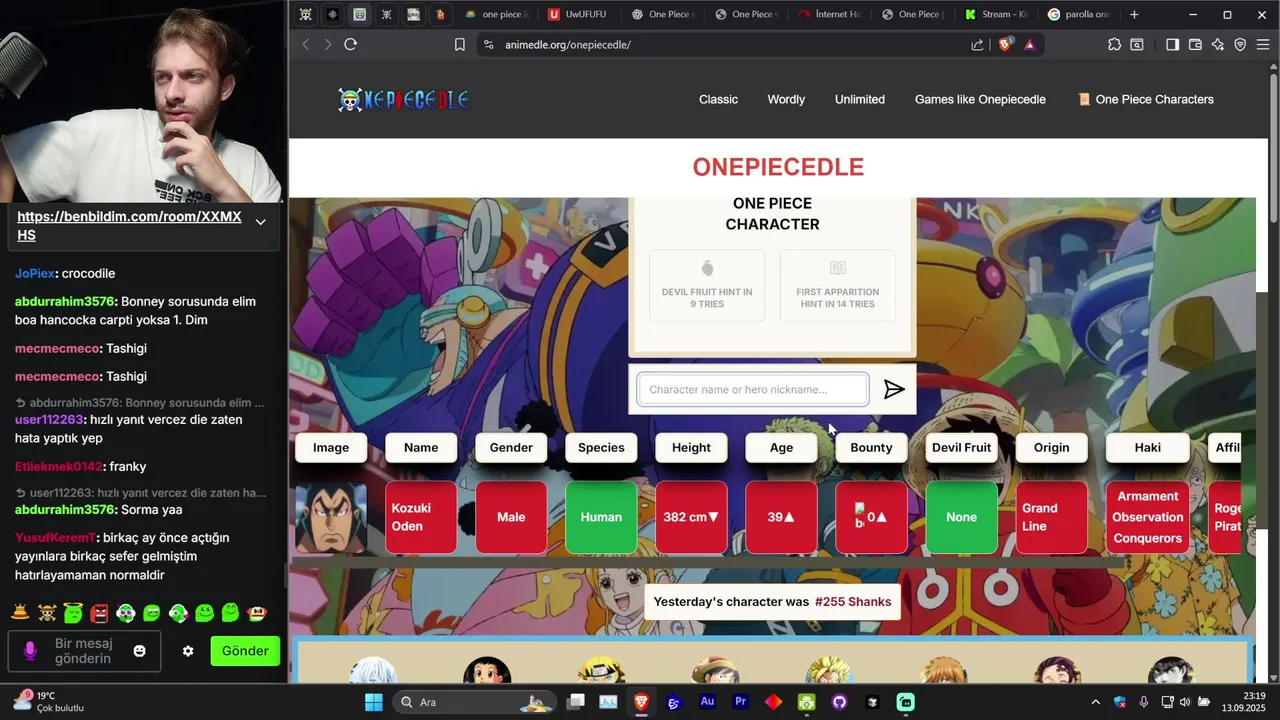The width and height of the screenshot is (1280, 720).
Task: Open chat settings gear icon
Action: coord(188,651)
